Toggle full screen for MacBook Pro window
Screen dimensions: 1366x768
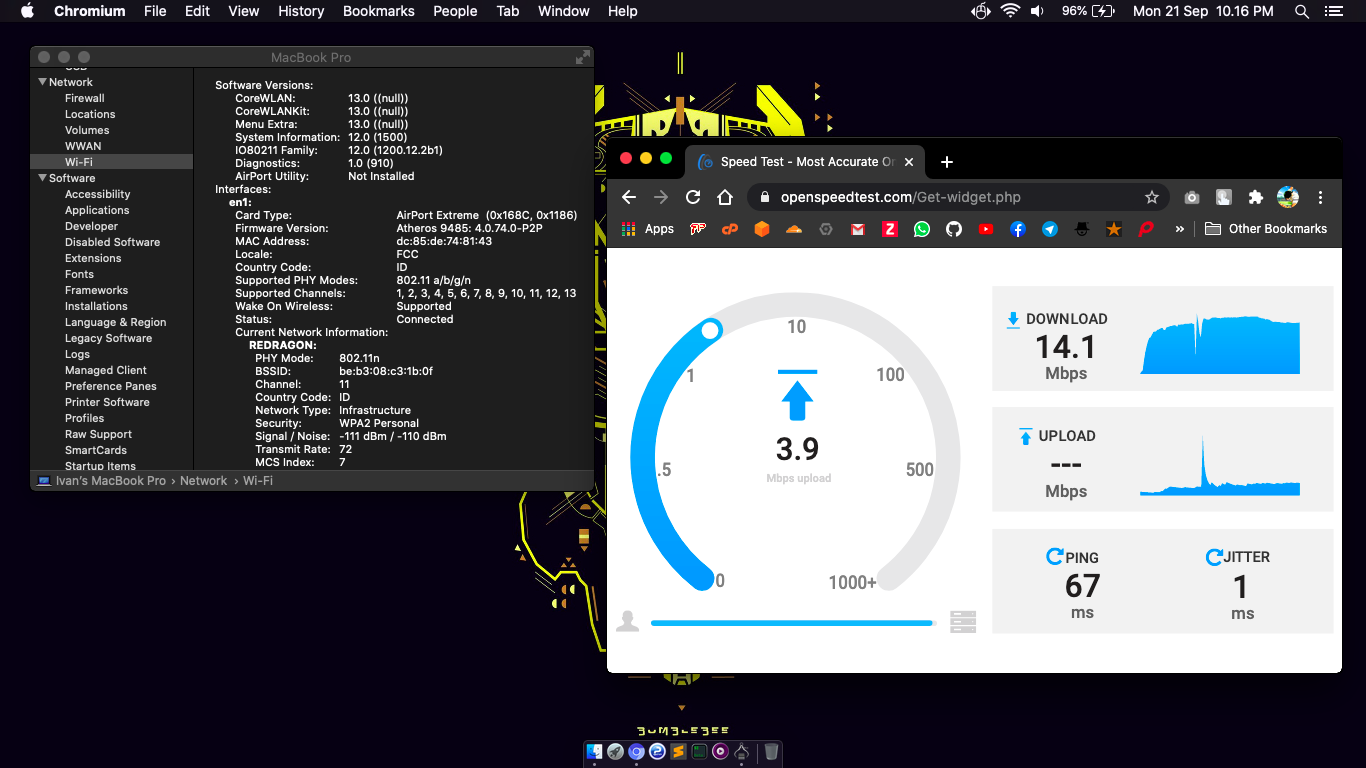coord(583,57)
